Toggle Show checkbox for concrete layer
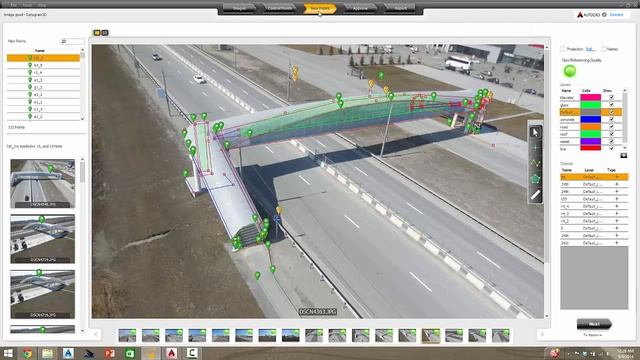The image size is (640, 360). pyautogui.click(x=611, y=119)
